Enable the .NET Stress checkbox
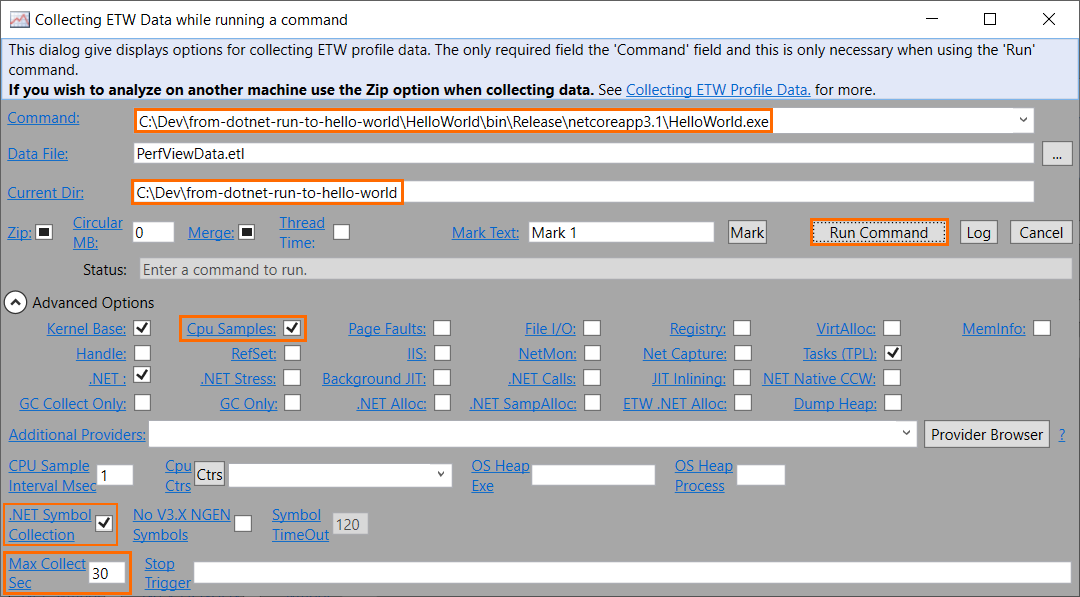Screen dimensions: 1080x597 click(x=292, y=378)
